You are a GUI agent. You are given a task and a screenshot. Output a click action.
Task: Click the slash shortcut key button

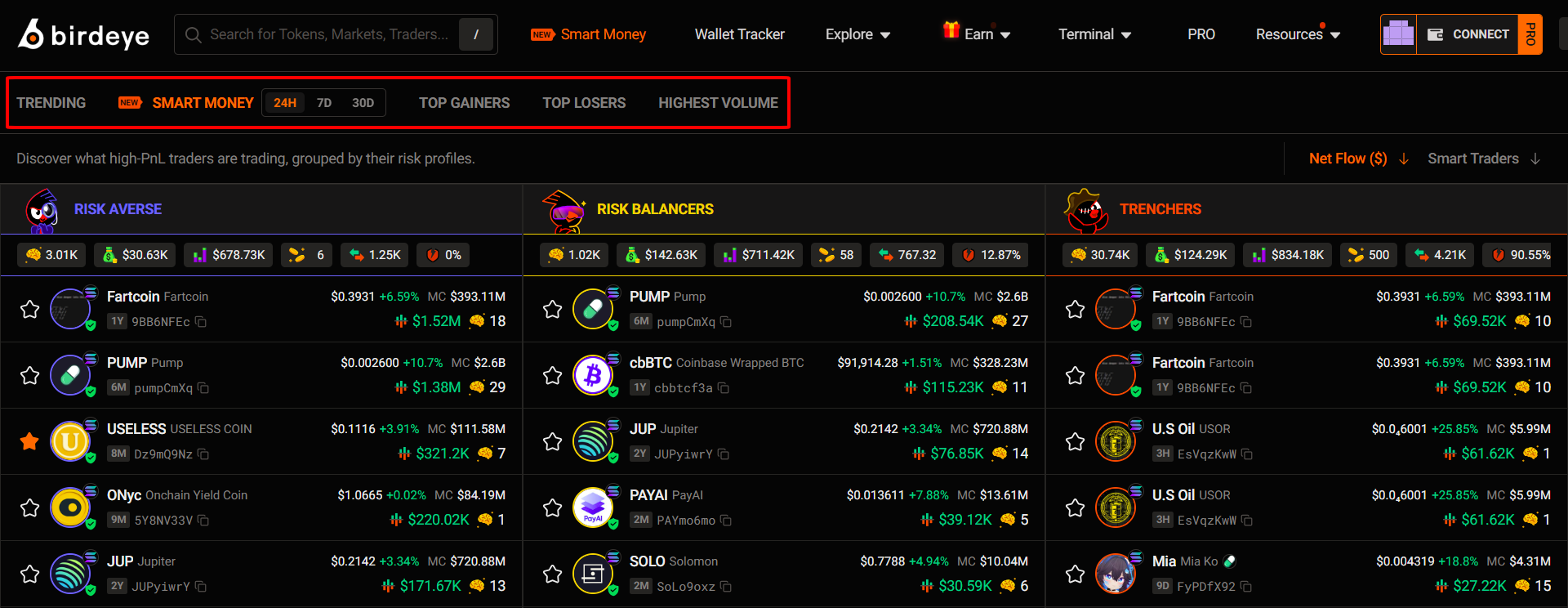[x=476, y=34]
